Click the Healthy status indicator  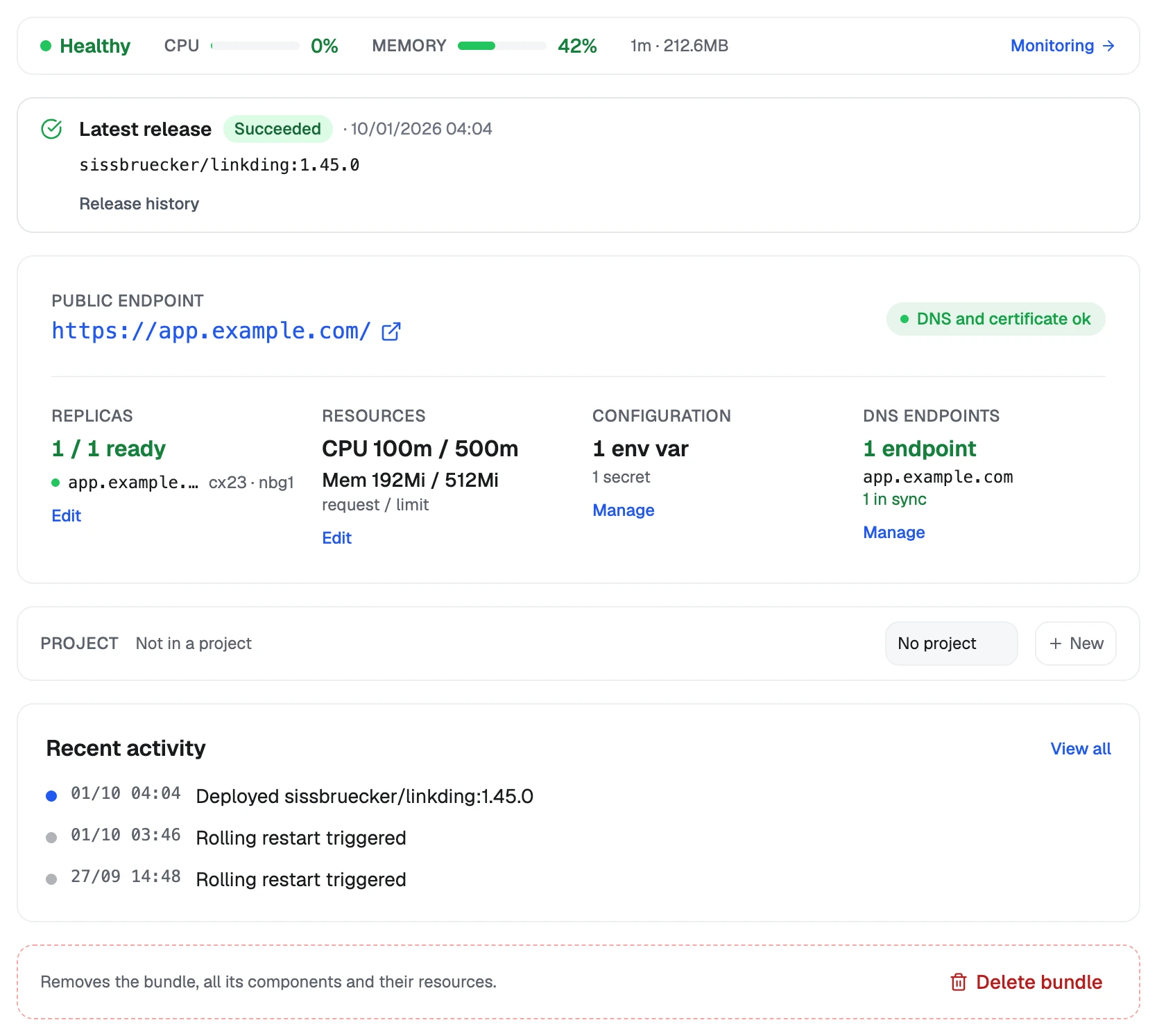point(85,46)
